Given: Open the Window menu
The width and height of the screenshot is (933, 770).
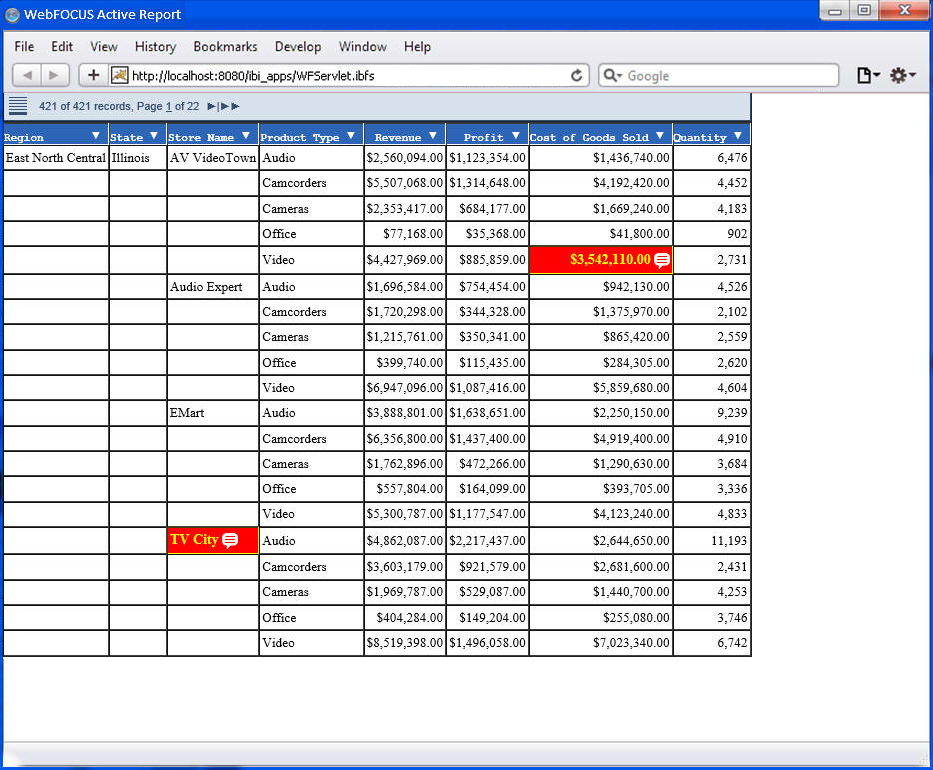Looking at the screenshot, I should pos(363,46).
